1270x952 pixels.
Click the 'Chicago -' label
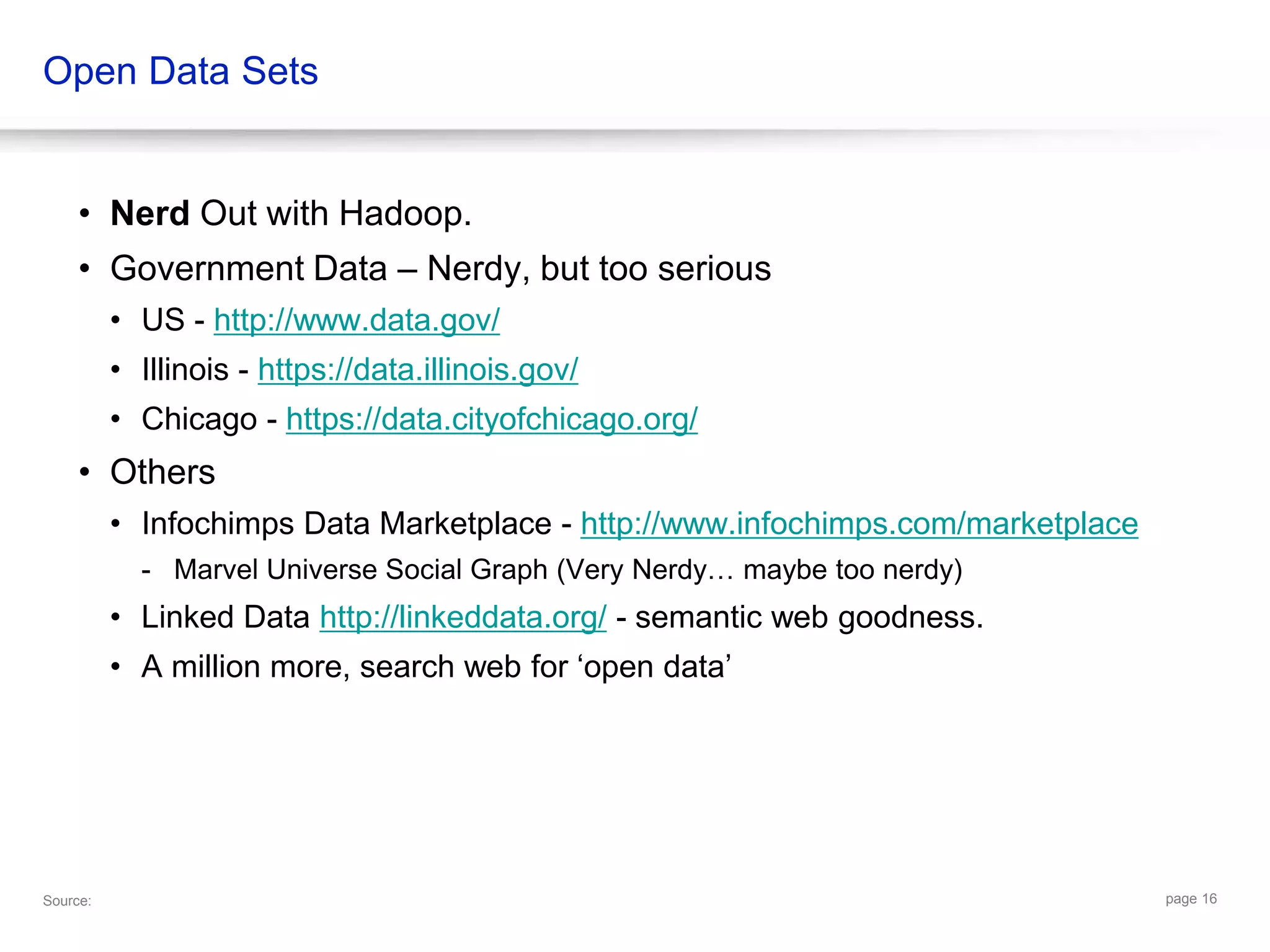[209, 420]
